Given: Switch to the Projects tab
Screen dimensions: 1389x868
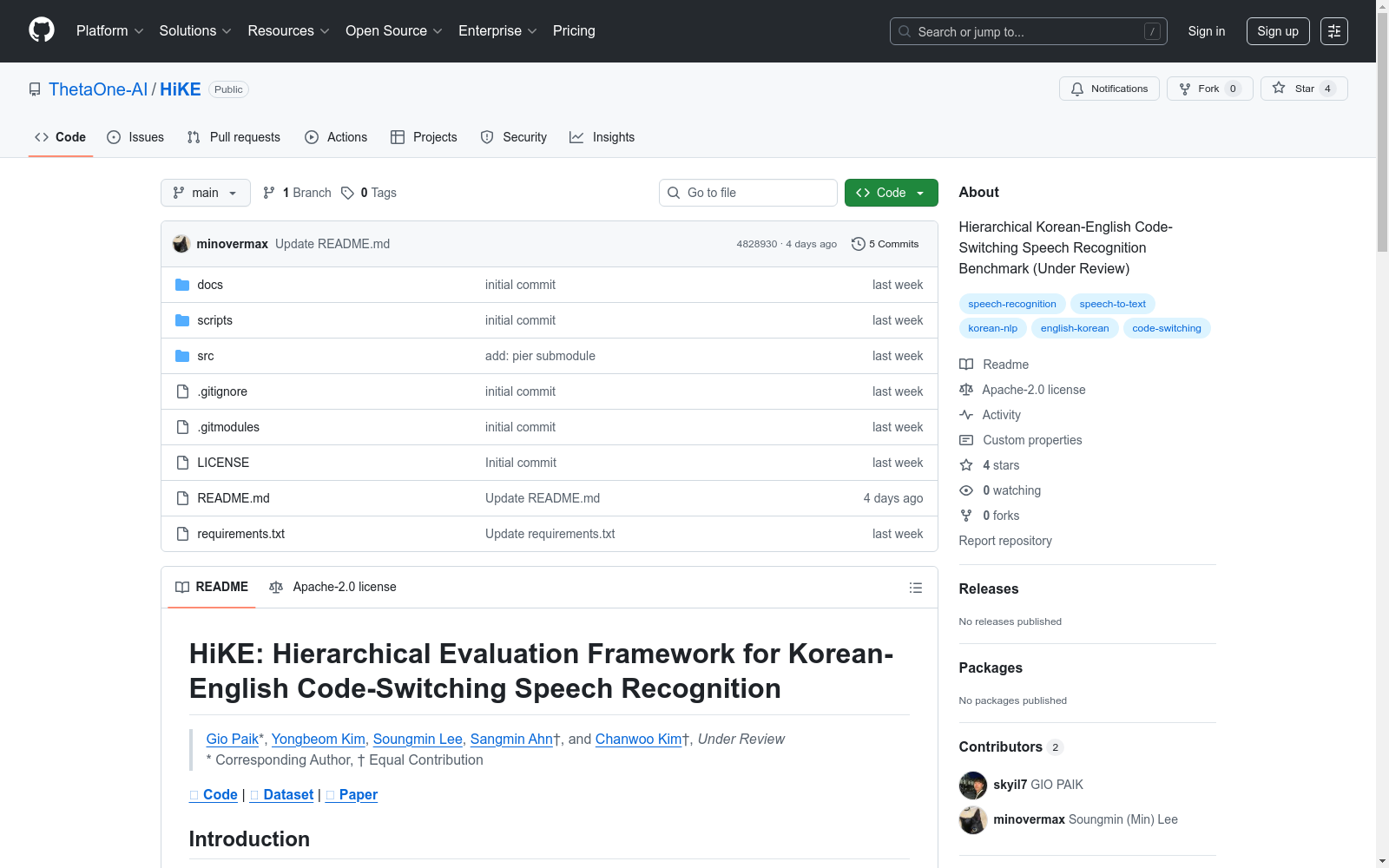Looking at the screenshot, I should click(424, 137).
